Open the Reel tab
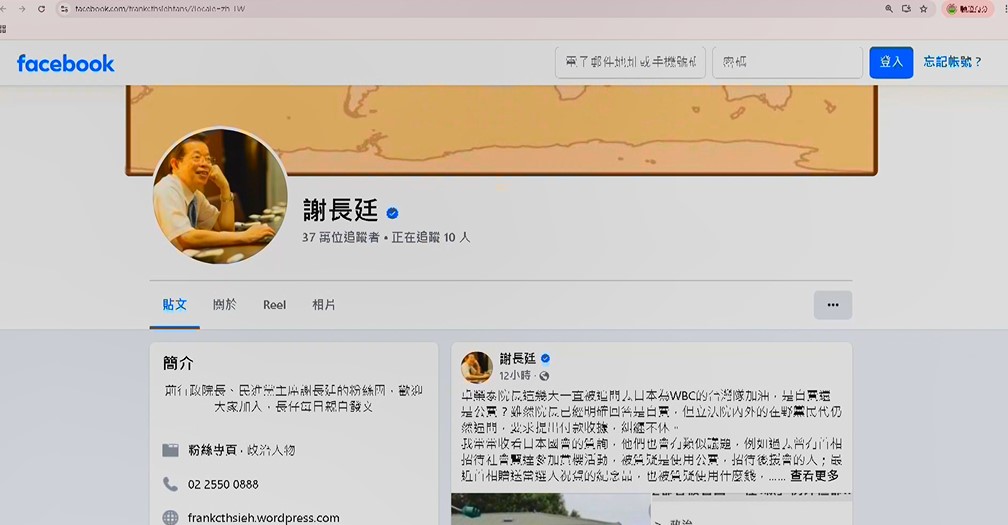Viewport: 1008px width, 525px height. click(274, 305)
